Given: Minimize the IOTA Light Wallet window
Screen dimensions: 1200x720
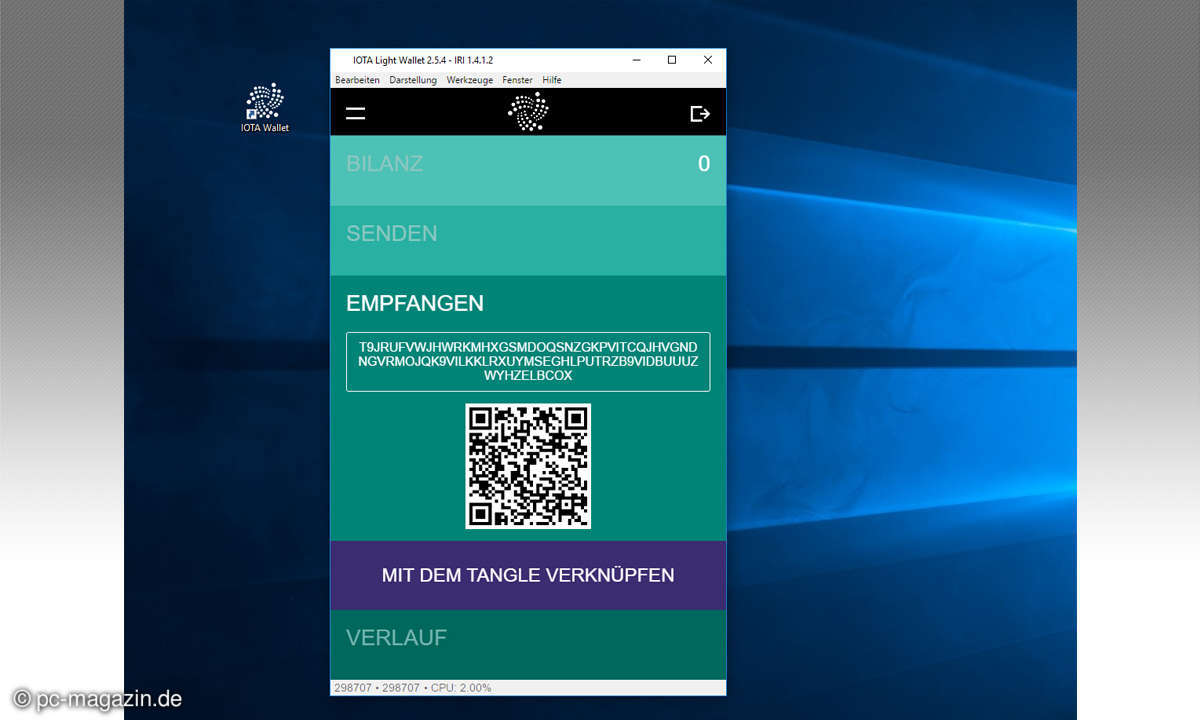Looking at the screenshot, I should (636, 60).
